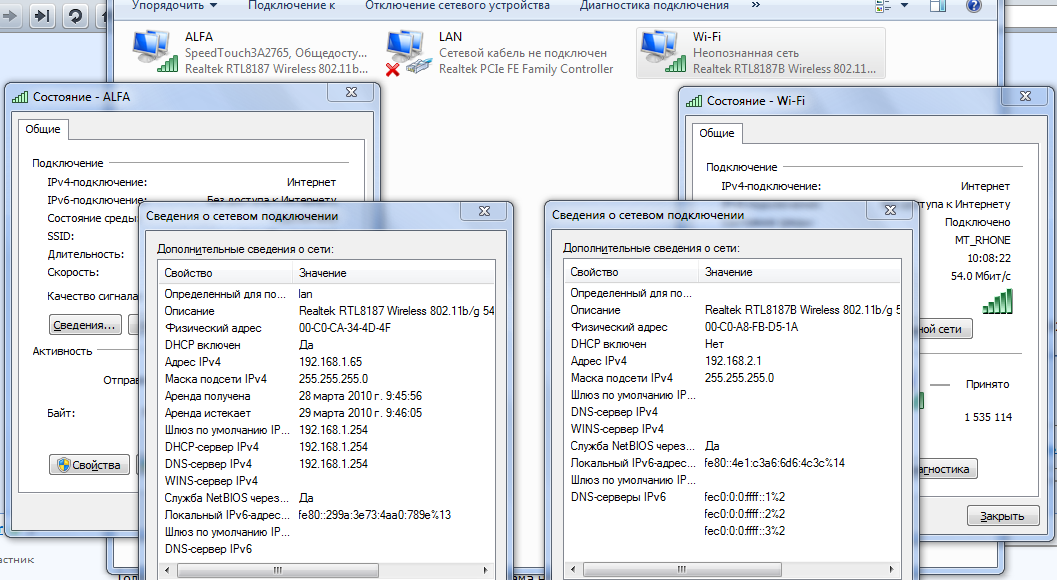Click right scroll arrow in left details dialog

(x=485, y=571)
